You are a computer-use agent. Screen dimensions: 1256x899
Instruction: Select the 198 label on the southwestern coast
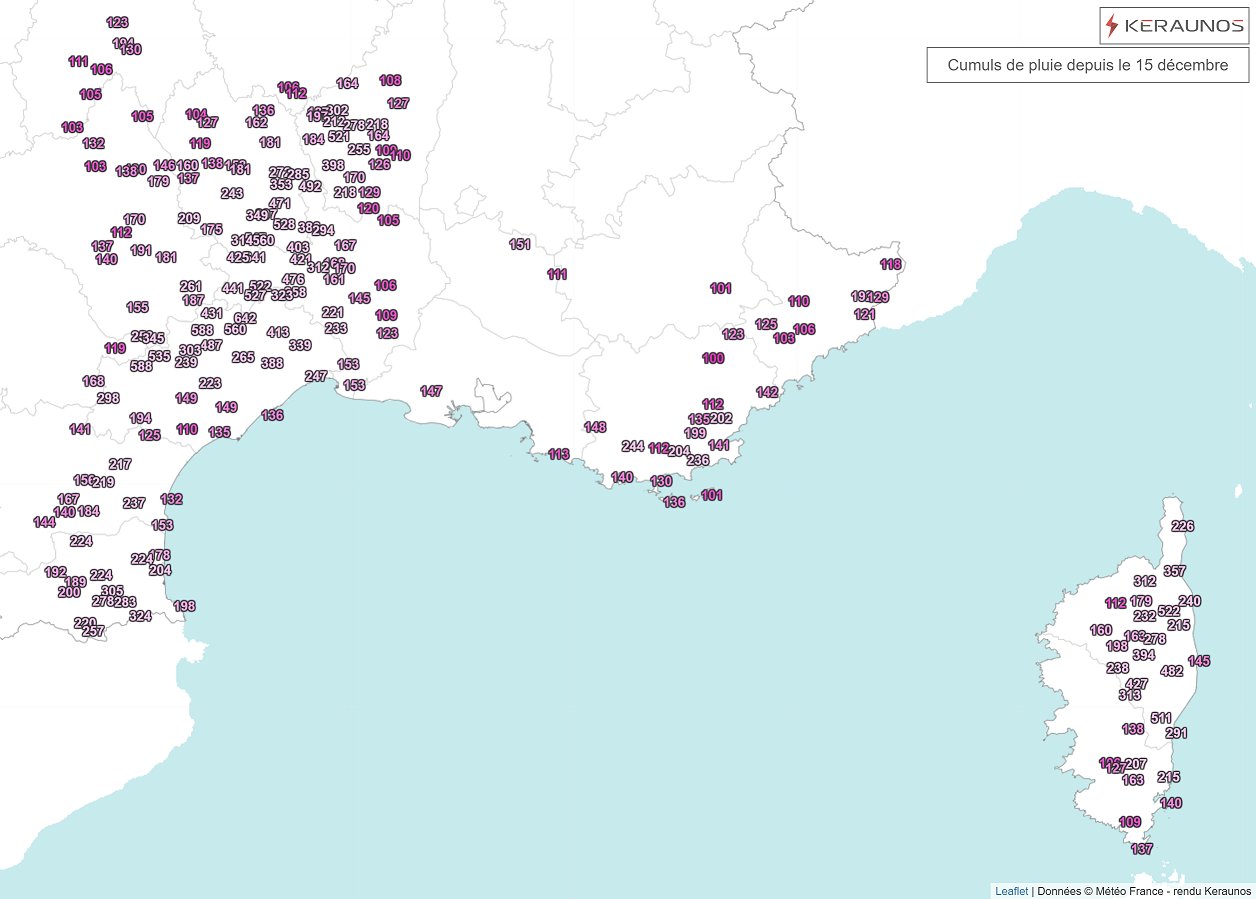(184, 605)
